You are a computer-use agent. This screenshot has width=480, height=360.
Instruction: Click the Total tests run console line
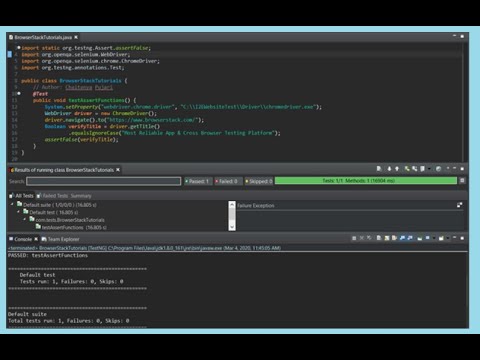69,321
